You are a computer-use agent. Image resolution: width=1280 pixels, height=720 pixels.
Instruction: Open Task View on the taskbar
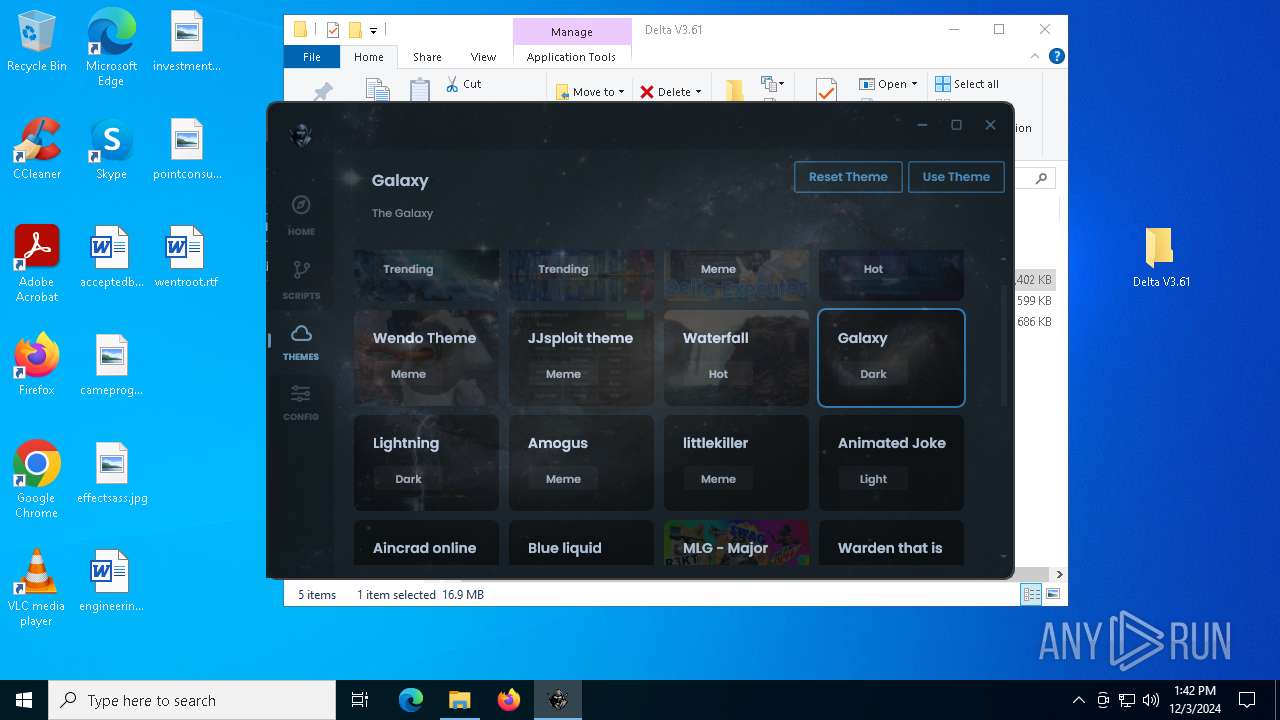click(x=360, y=700)
